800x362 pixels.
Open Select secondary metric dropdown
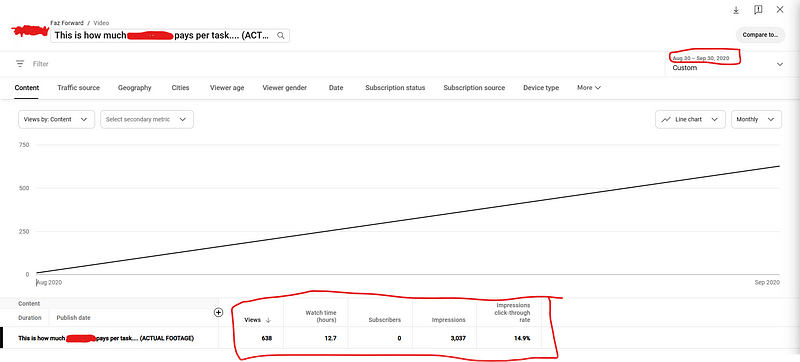[147, 119]
